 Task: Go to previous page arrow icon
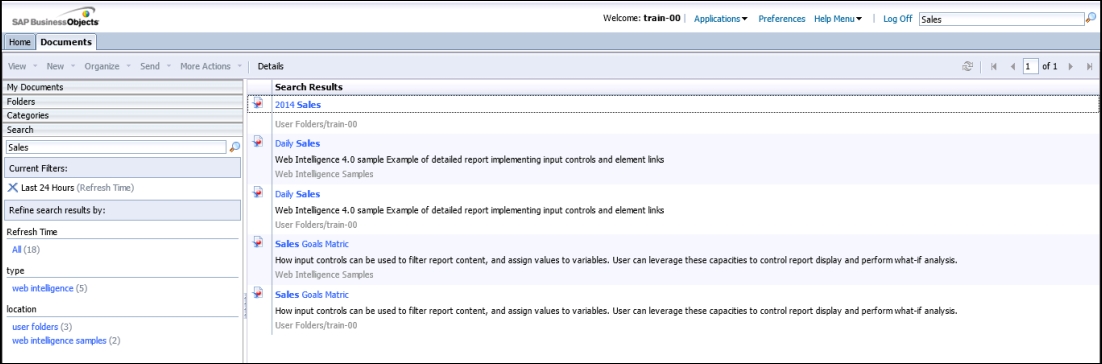pyautogui.click(x=1013, y=67)
